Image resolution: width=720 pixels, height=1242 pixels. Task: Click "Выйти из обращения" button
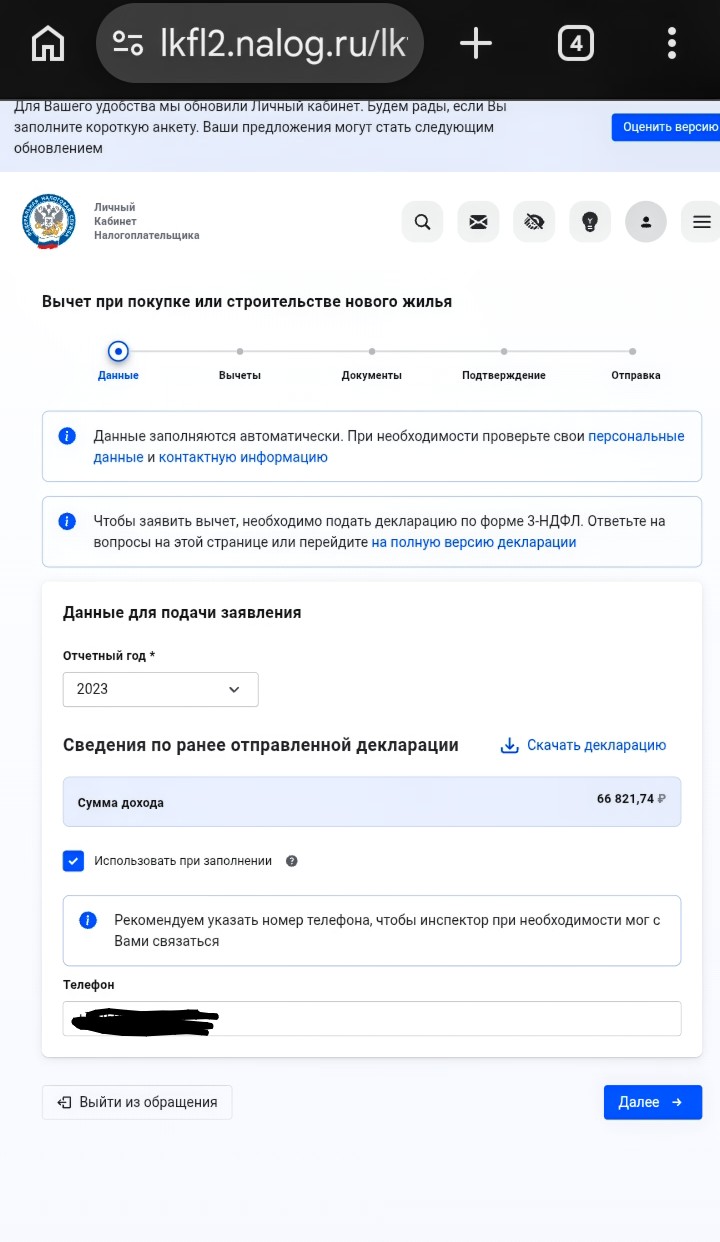point(137,1102)
